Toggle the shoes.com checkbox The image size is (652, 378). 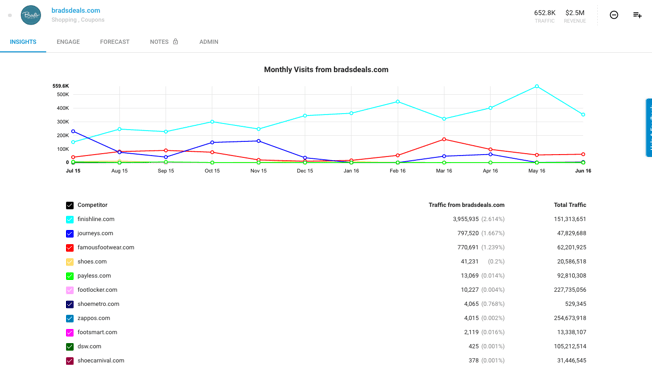point(70,262)
